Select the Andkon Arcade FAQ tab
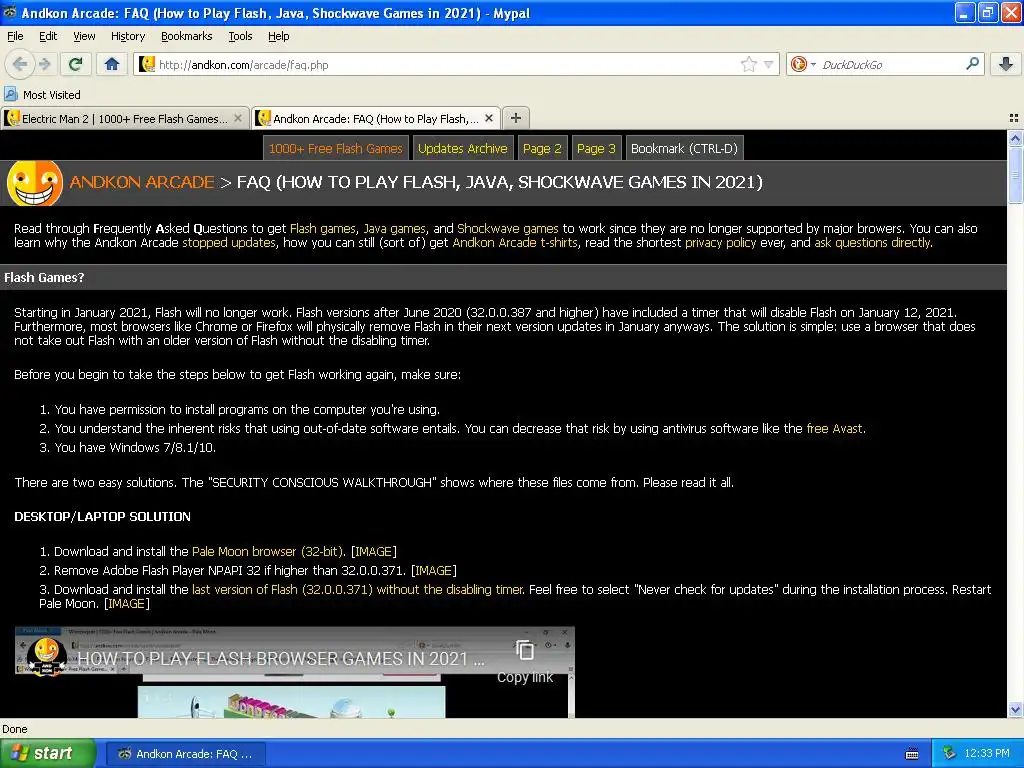 [x=376, y=118]
